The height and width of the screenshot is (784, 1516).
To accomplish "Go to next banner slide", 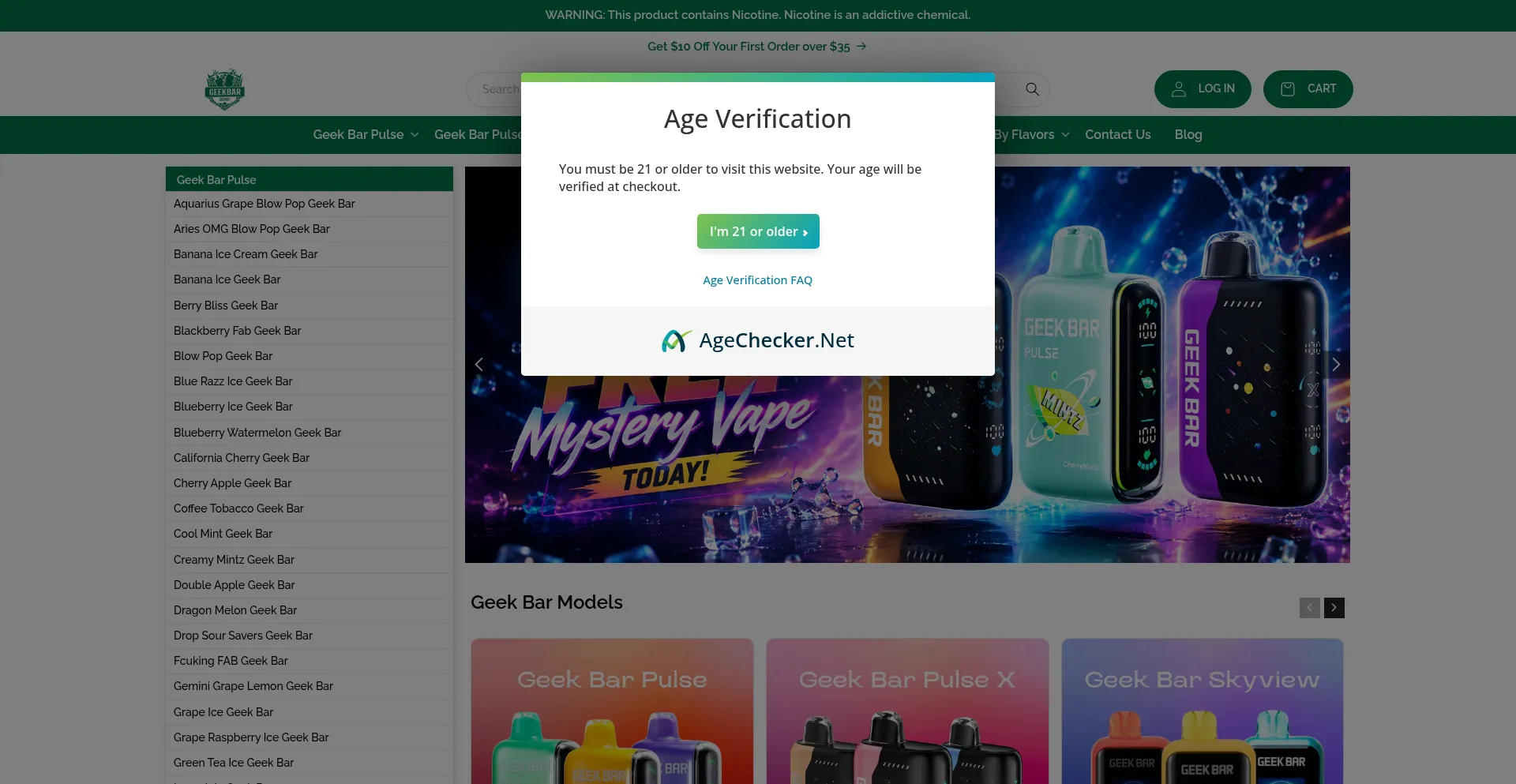I will pyautogui.click(x=1336, y=364).
